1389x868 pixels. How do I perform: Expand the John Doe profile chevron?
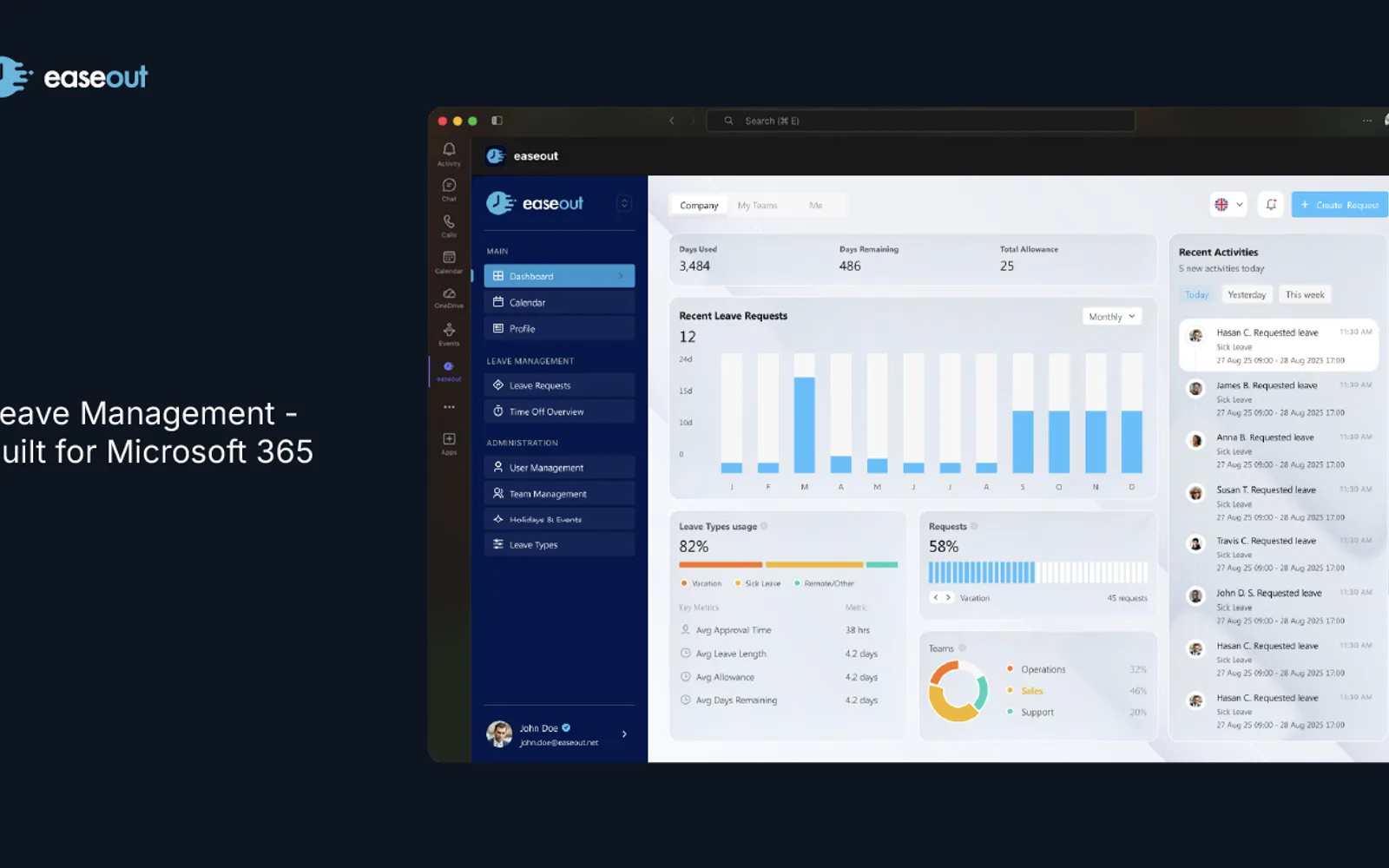624,734
